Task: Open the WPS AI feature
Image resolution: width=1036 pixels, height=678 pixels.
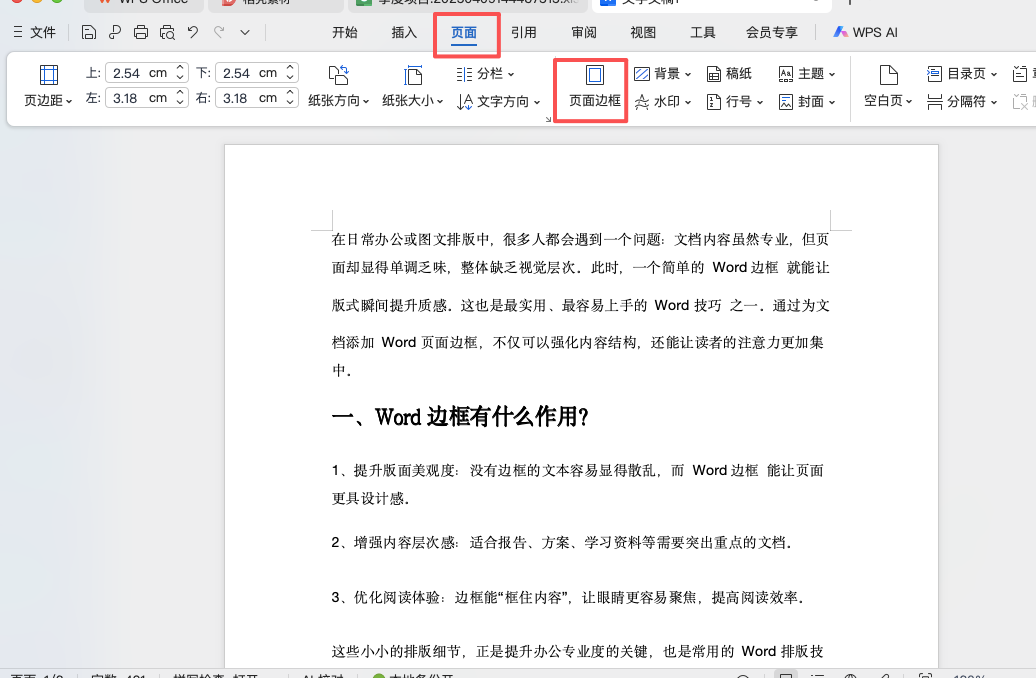Action: tap(864, 32)
